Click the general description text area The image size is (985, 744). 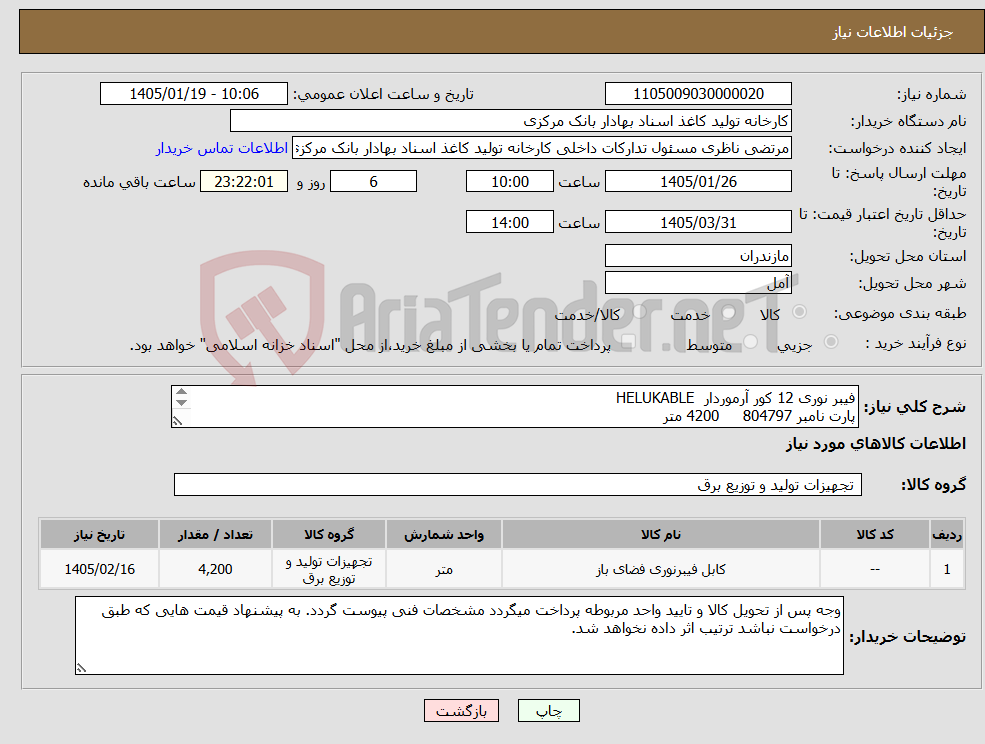click(x=514, y=407)
